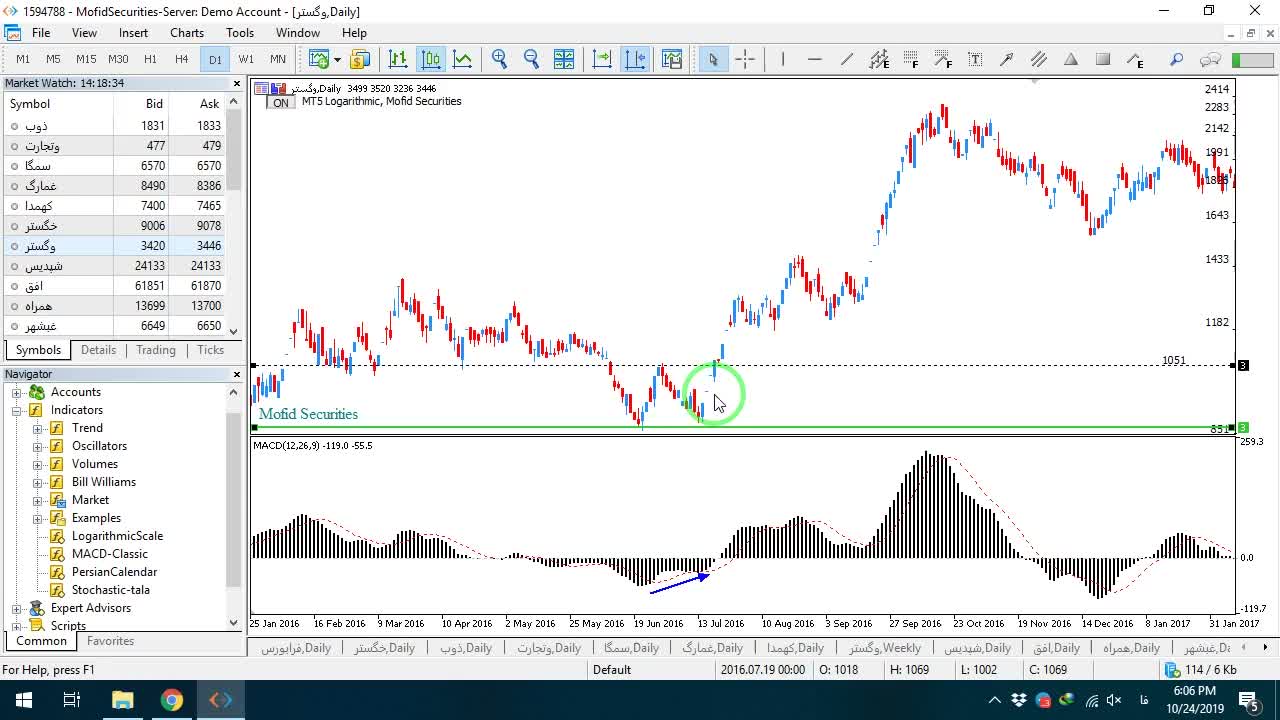Expand the Expert Advisors node

click(x=17, y=608)
